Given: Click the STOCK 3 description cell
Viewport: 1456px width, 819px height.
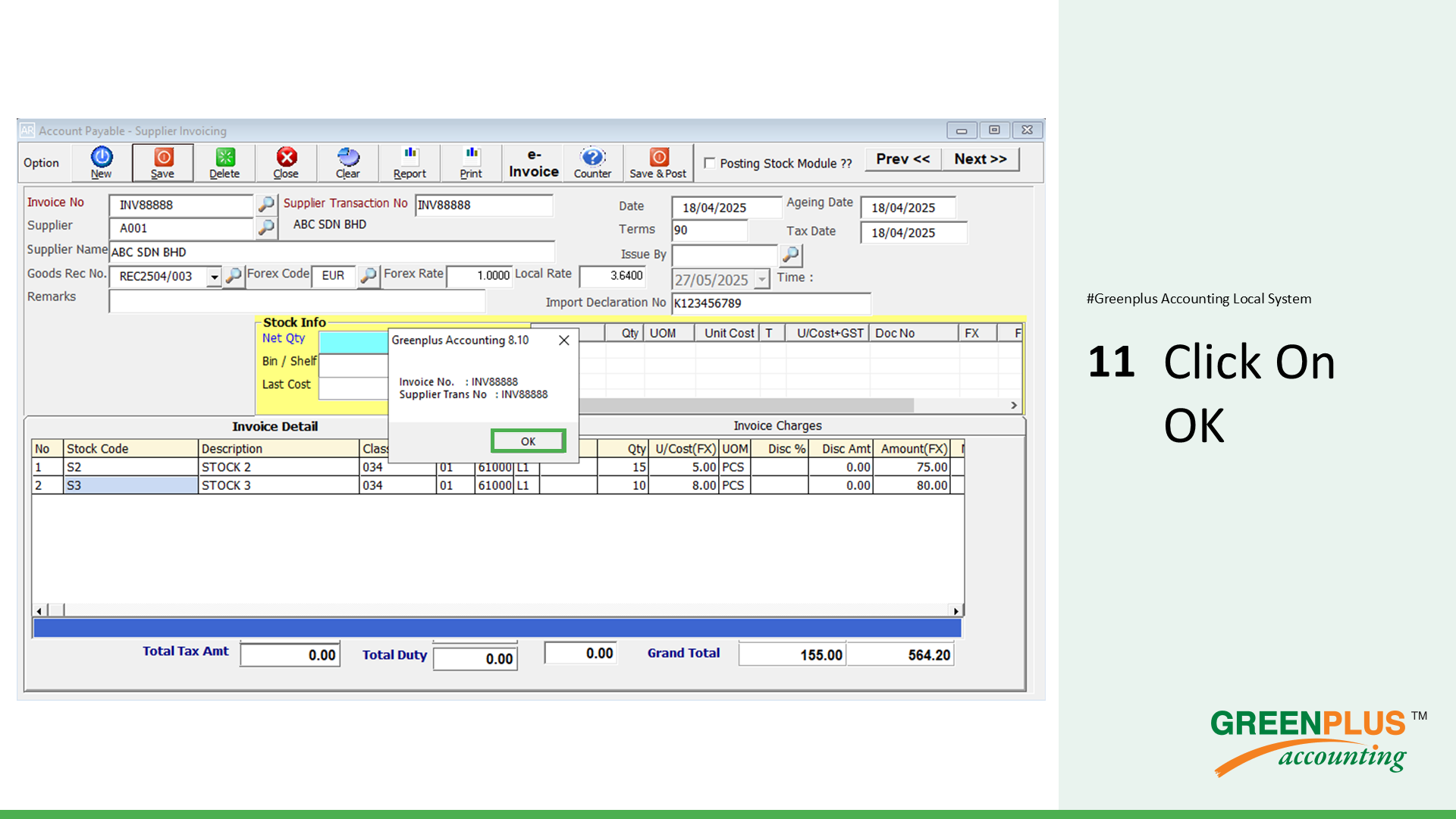Looking at the screenshot, I should [x=278, y=485].
